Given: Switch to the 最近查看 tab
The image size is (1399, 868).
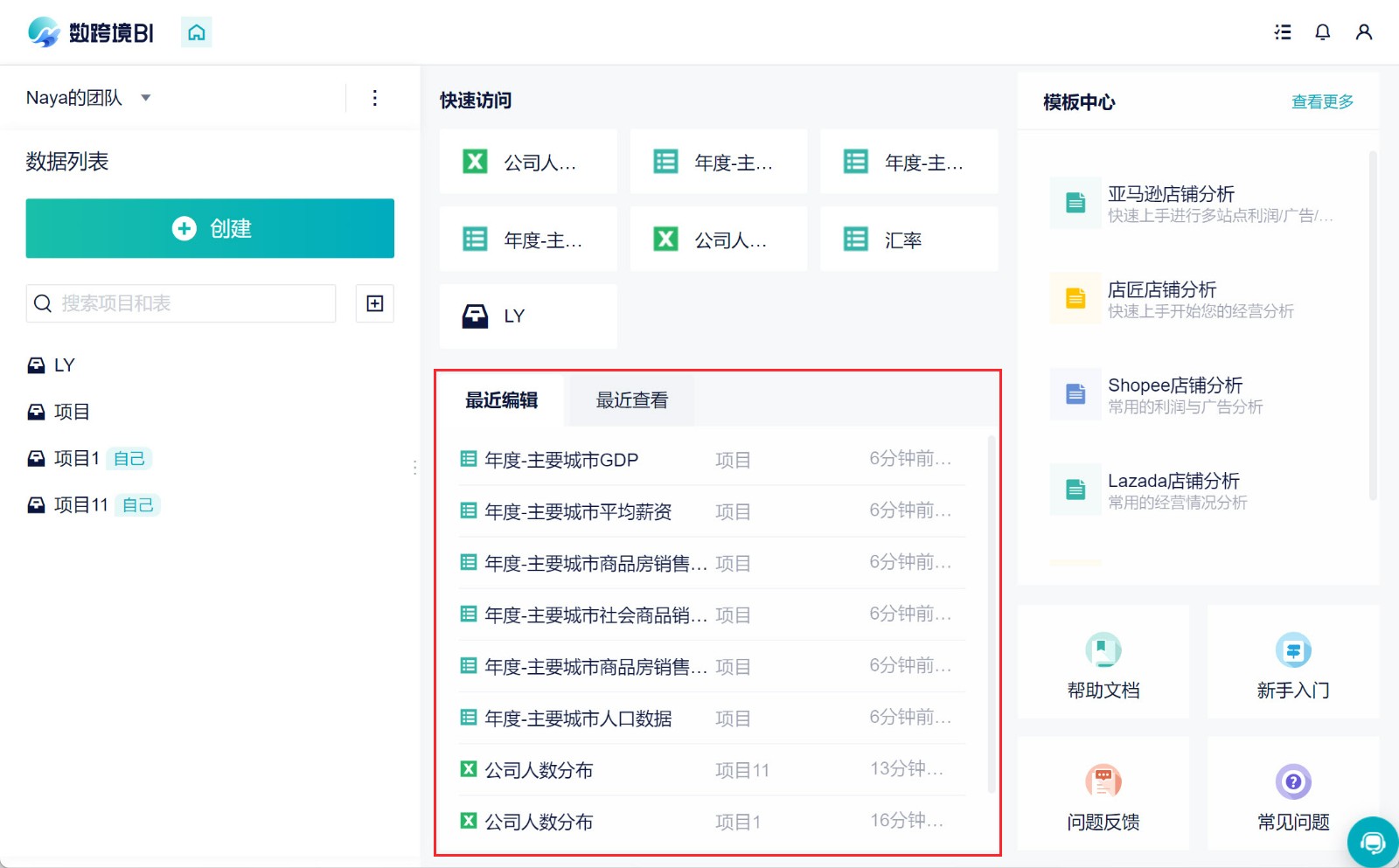Looking at the screenshot, I should click(x=632, y=400).
